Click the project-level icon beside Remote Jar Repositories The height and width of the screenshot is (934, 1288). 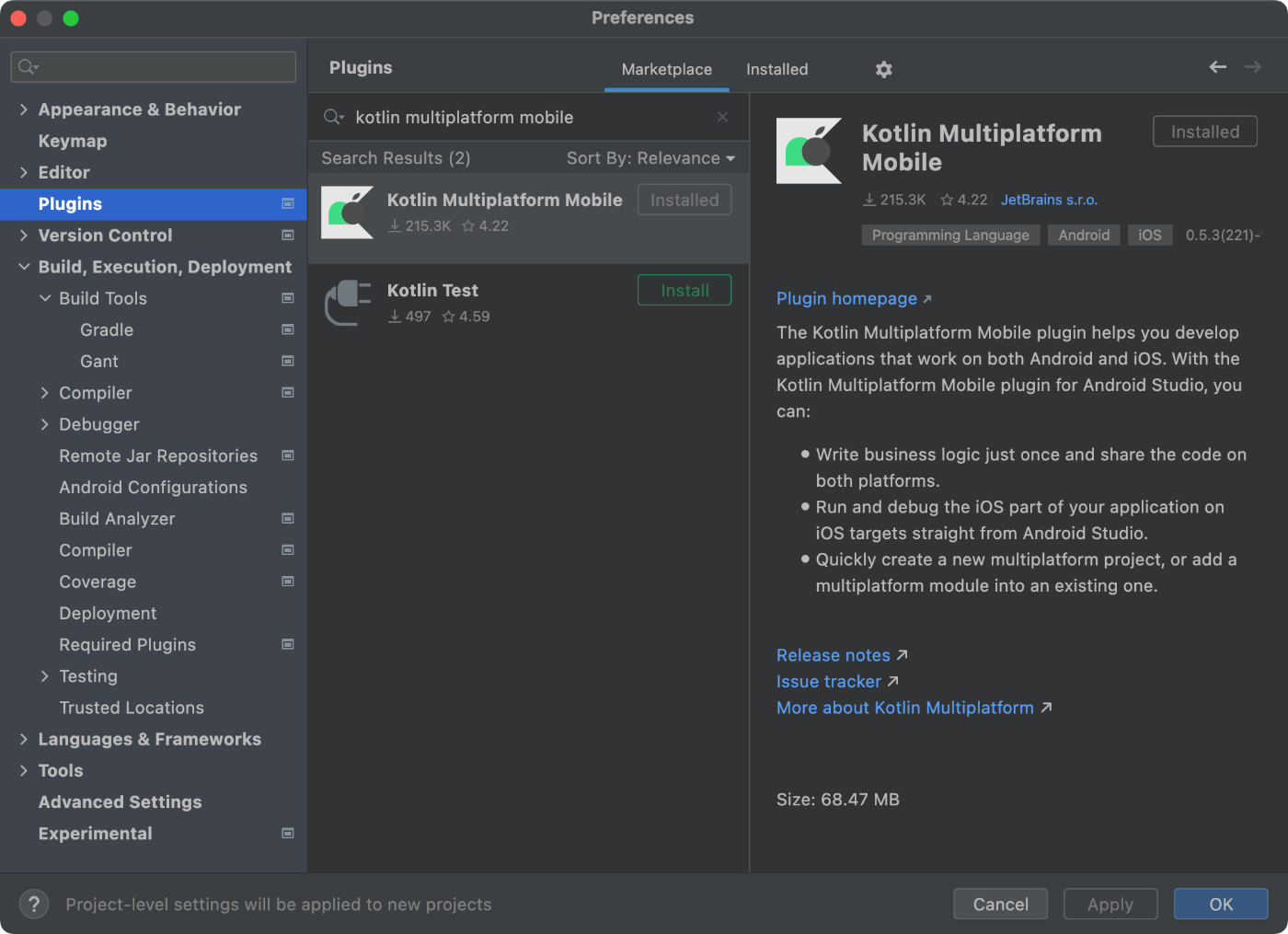click(288, 455)
